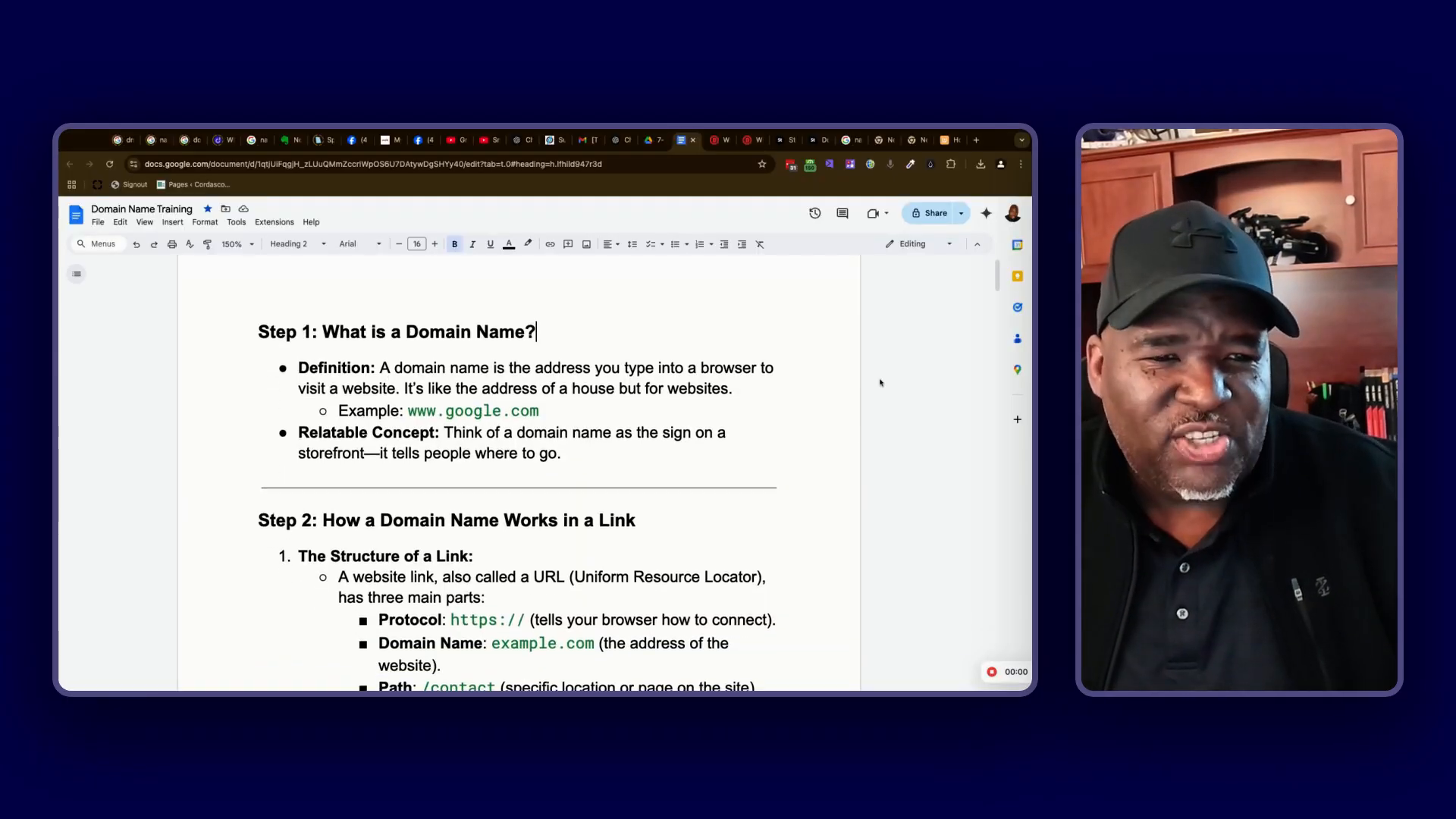Open the checklist options dropdown
This screenshot has width=1456, height=819.
[x=662, y=244]
